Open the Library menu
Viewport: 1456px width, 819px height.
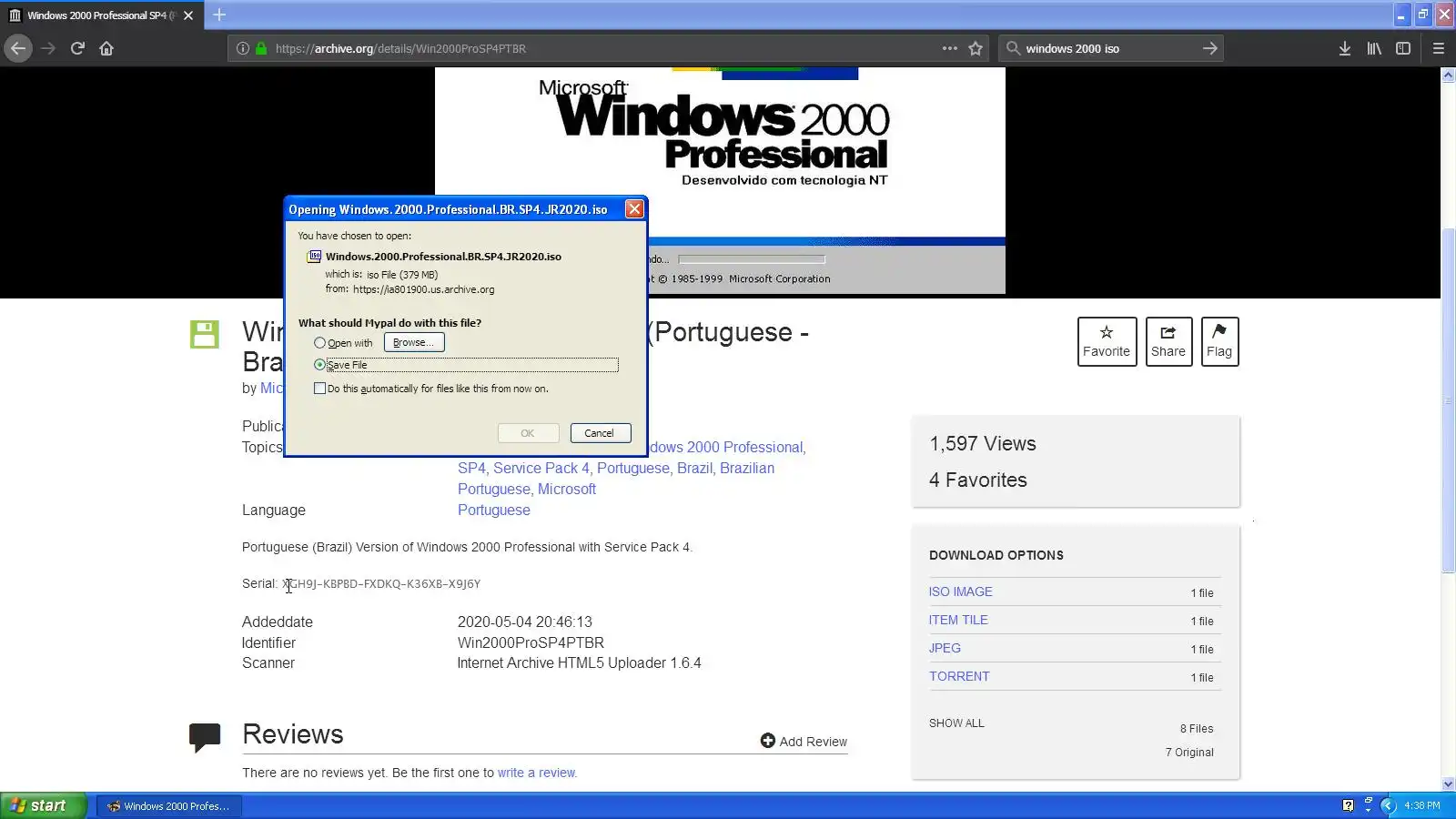(1374, 48)
